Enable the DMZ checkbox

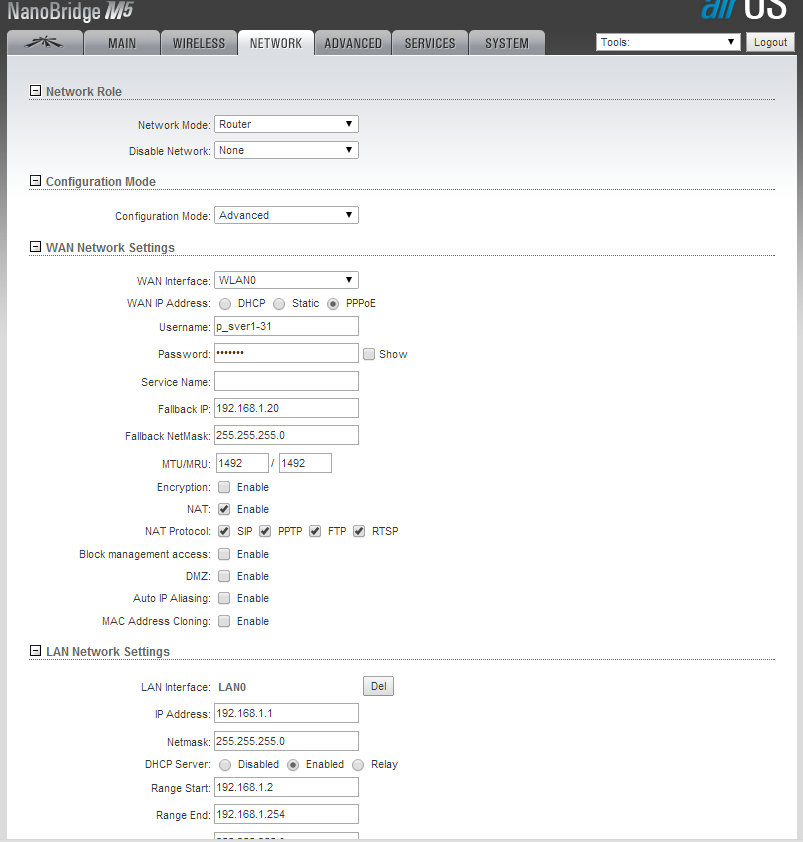pyautogui.click(x=224, y=576)
